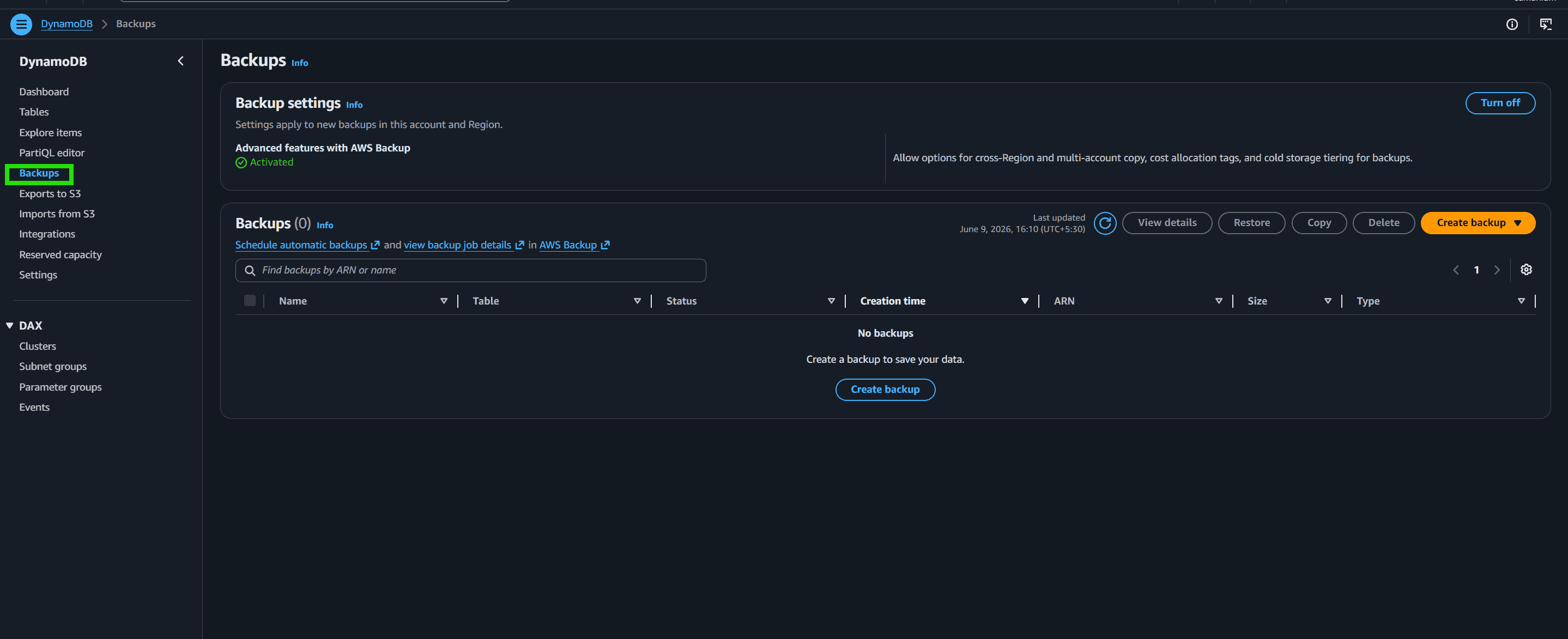The width and height of the screenshot is (1568, 639).
Task: Sort by Table column arrow
Action: pos(637,301)
